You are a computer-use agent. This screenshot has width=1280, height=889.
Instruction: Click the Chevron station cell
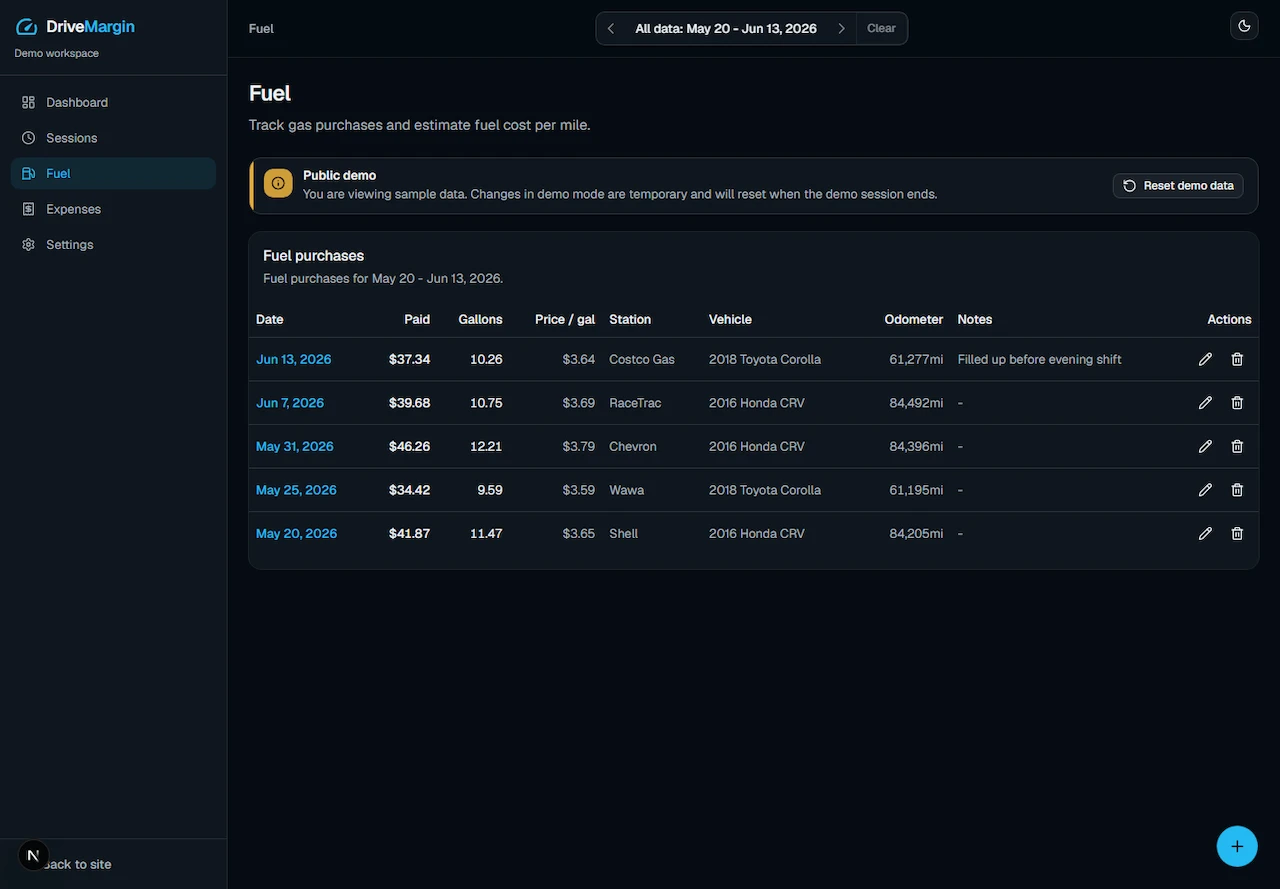pos(633,446)
